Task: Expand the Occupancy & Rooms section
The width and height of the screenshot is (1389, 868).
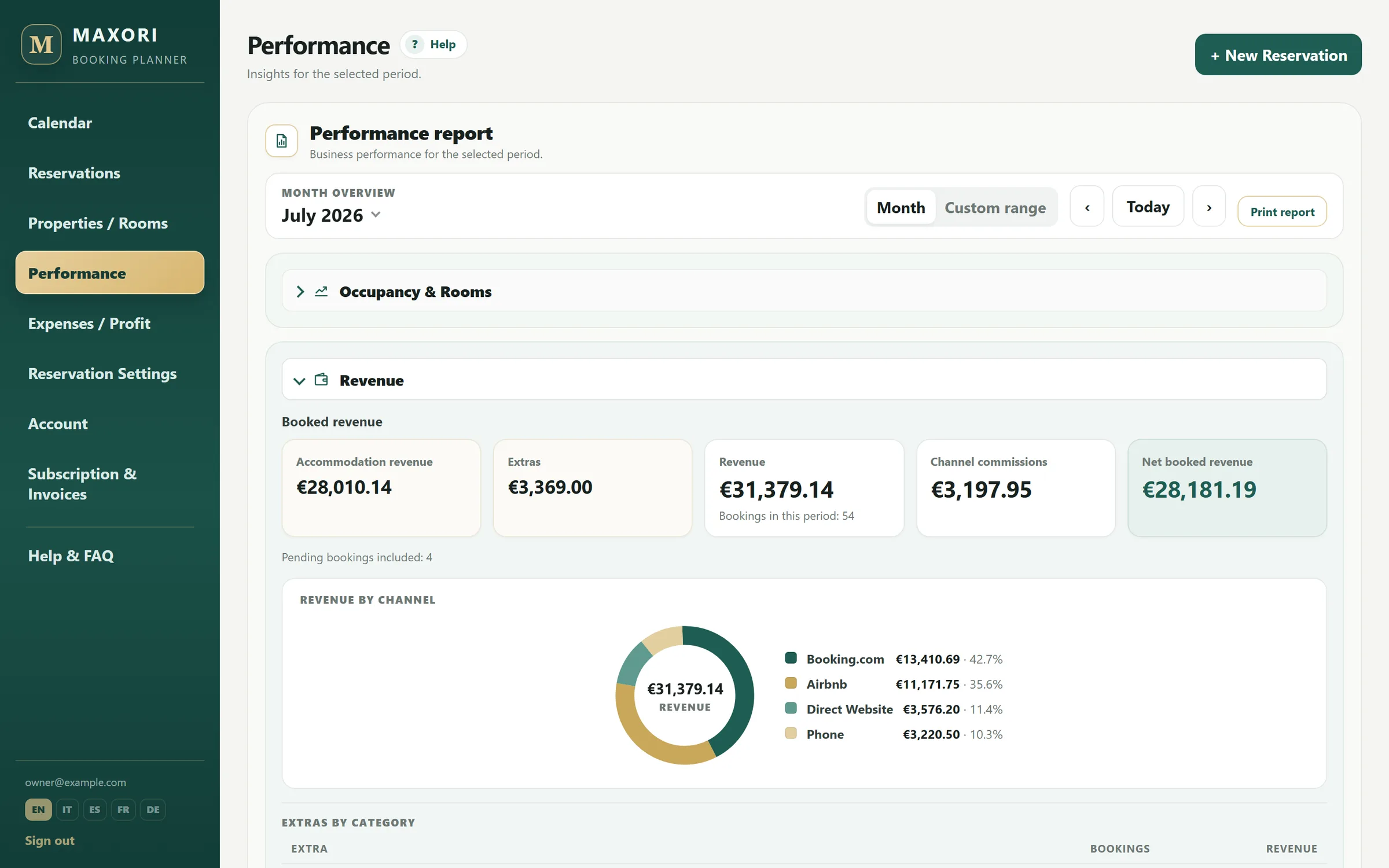Action: coord(804,290)
